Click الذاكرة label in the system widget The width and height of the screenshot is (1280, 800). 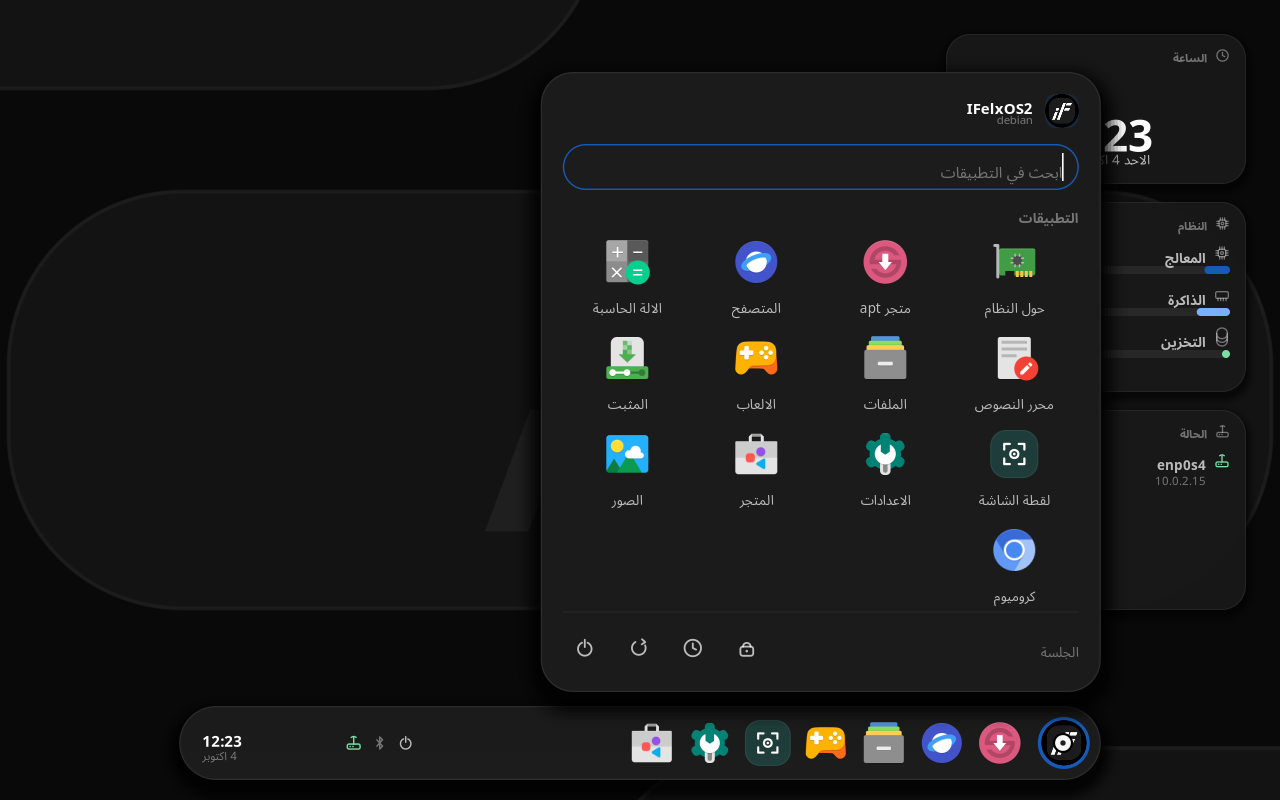point(1187,300)
